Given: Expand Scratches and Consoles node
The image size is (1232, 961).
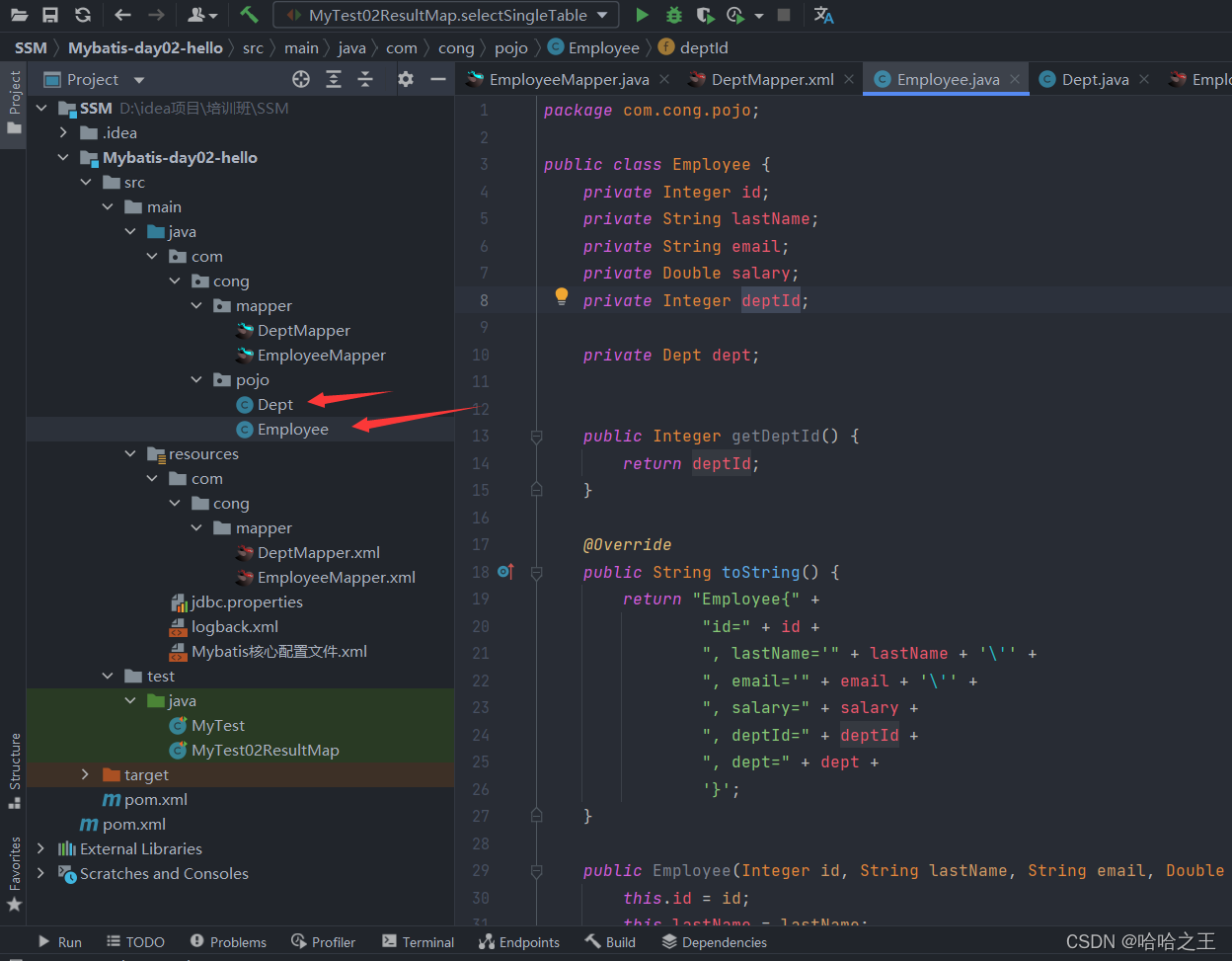Looking at the screenshot, I should [40, 873].
